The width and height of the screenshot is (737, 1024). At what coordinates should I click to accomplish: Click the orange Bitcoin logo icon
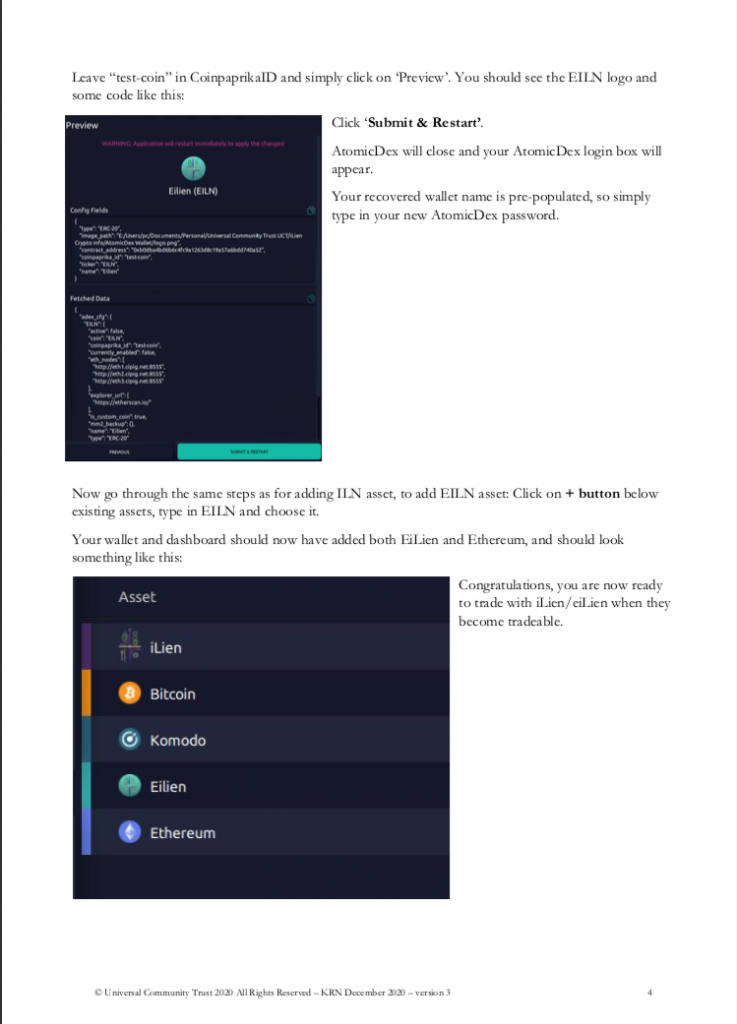pyautogui.click(x=130, y=693)
